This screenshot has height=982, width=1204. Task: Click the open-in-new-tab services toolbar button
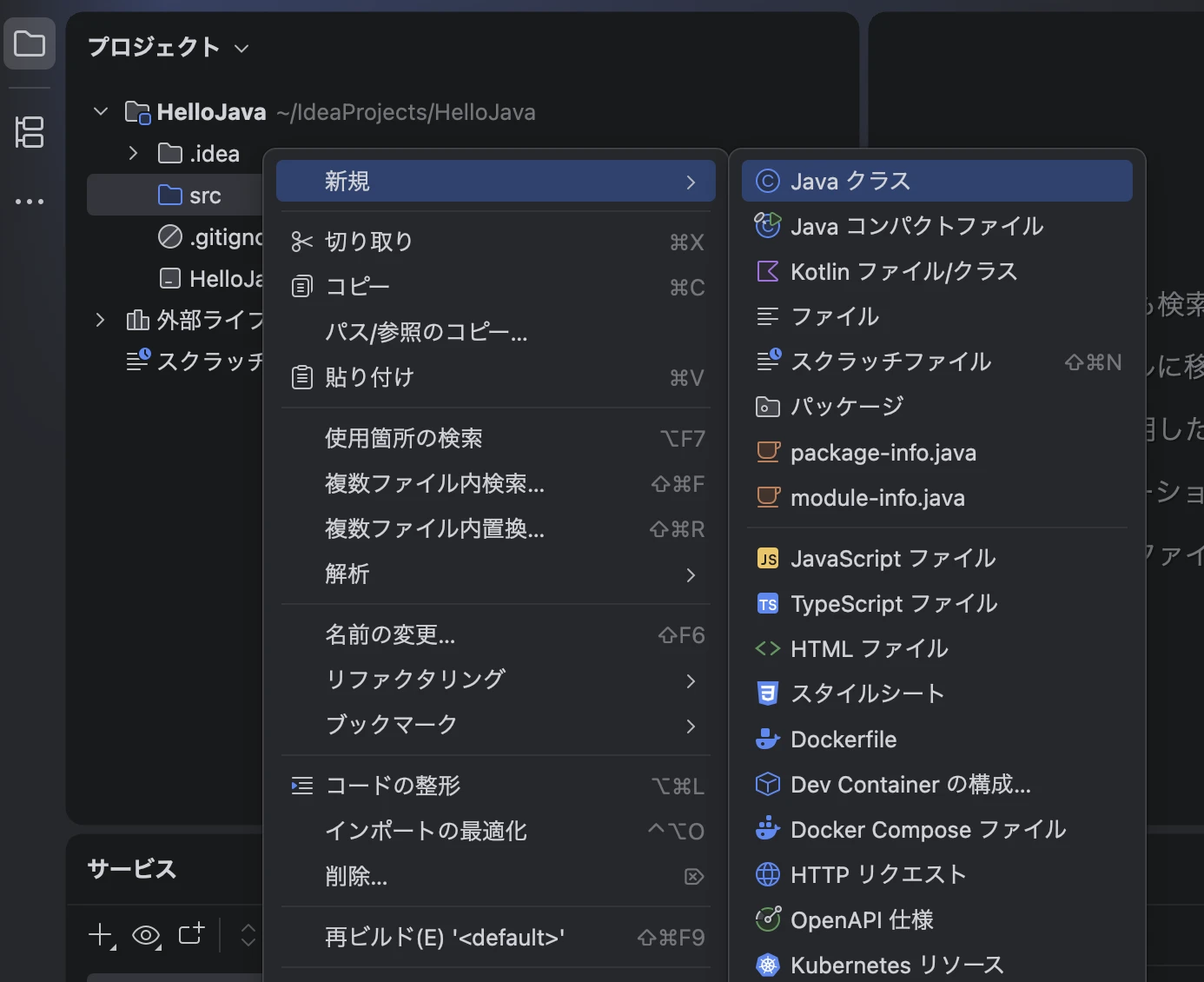(x=191, y=934)
